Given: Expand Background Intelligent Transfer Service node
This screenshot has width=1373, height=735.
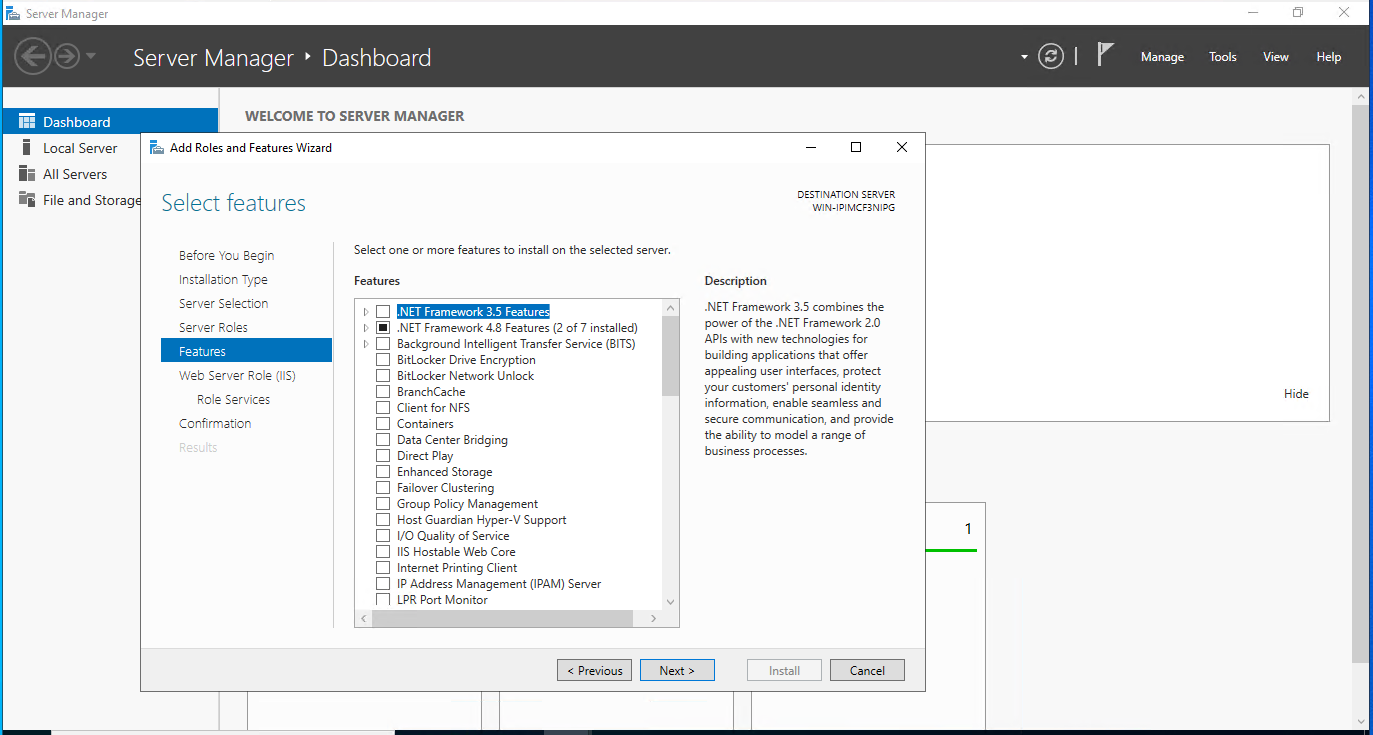Looking at the screenshot, I should [x=366, y=344].
